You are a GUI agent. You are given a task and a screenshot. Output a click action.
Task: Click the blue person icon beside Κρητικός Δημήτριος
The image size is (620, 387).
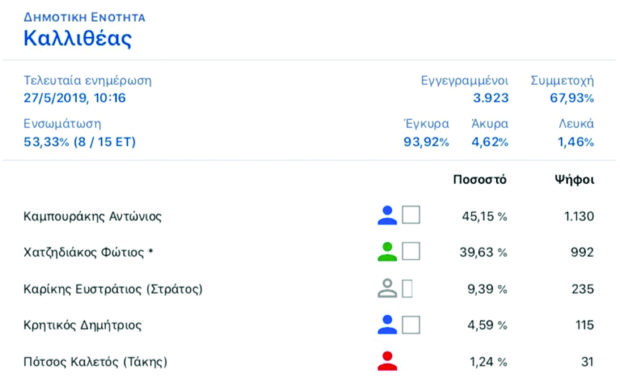click(387, 325)
